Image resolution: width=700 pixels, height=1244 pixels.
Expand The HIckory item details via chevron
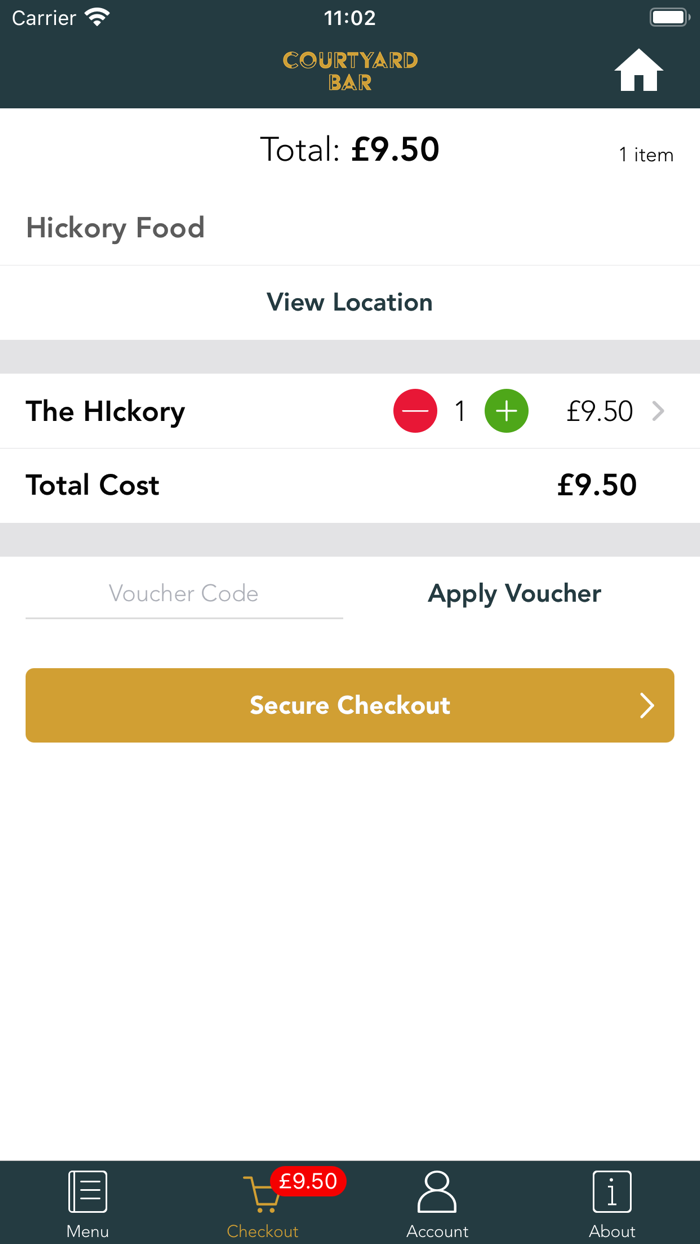click(x=658, y=411)
